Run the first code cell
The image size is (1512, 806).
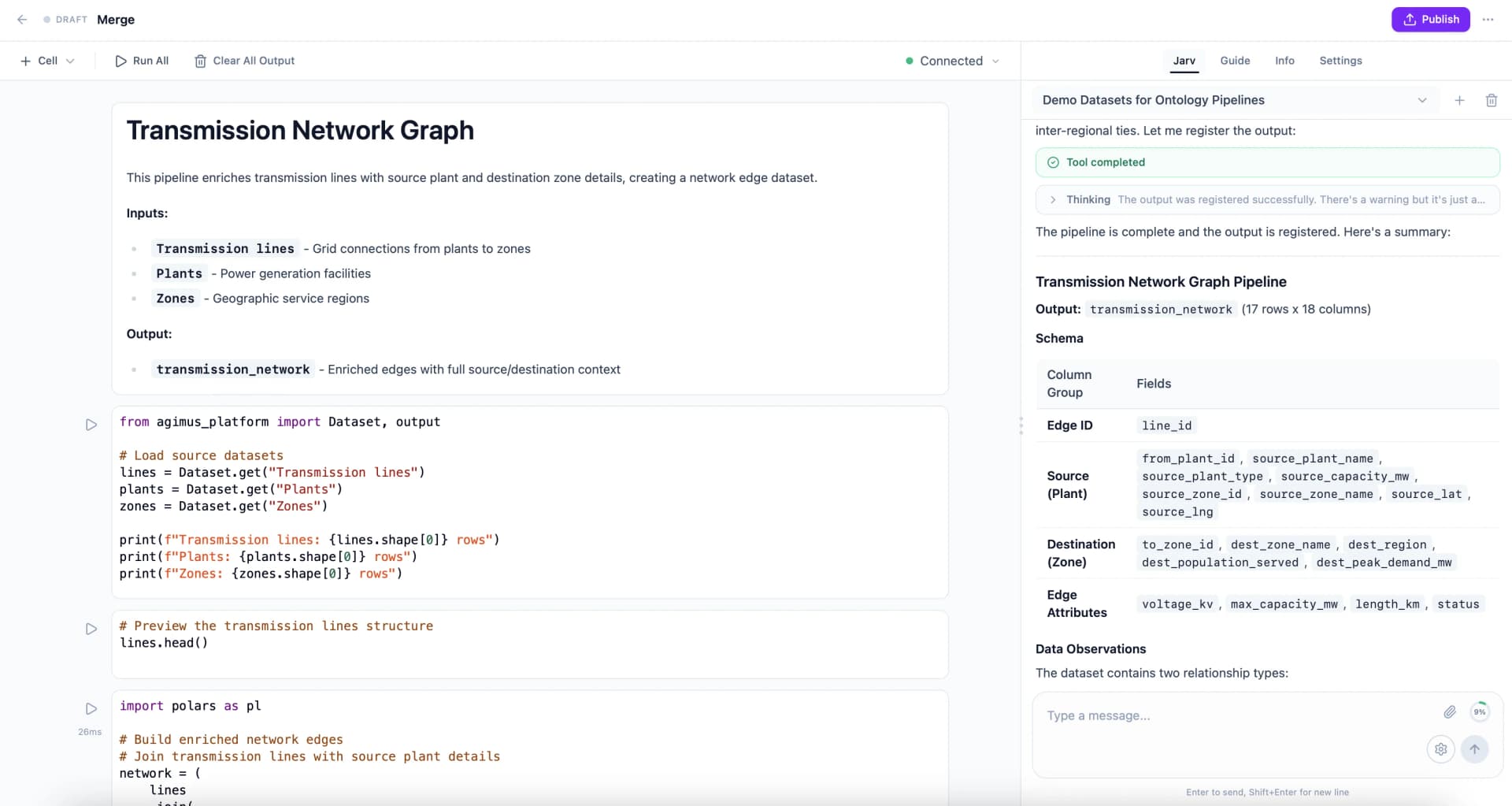click(x=91, y=424)
